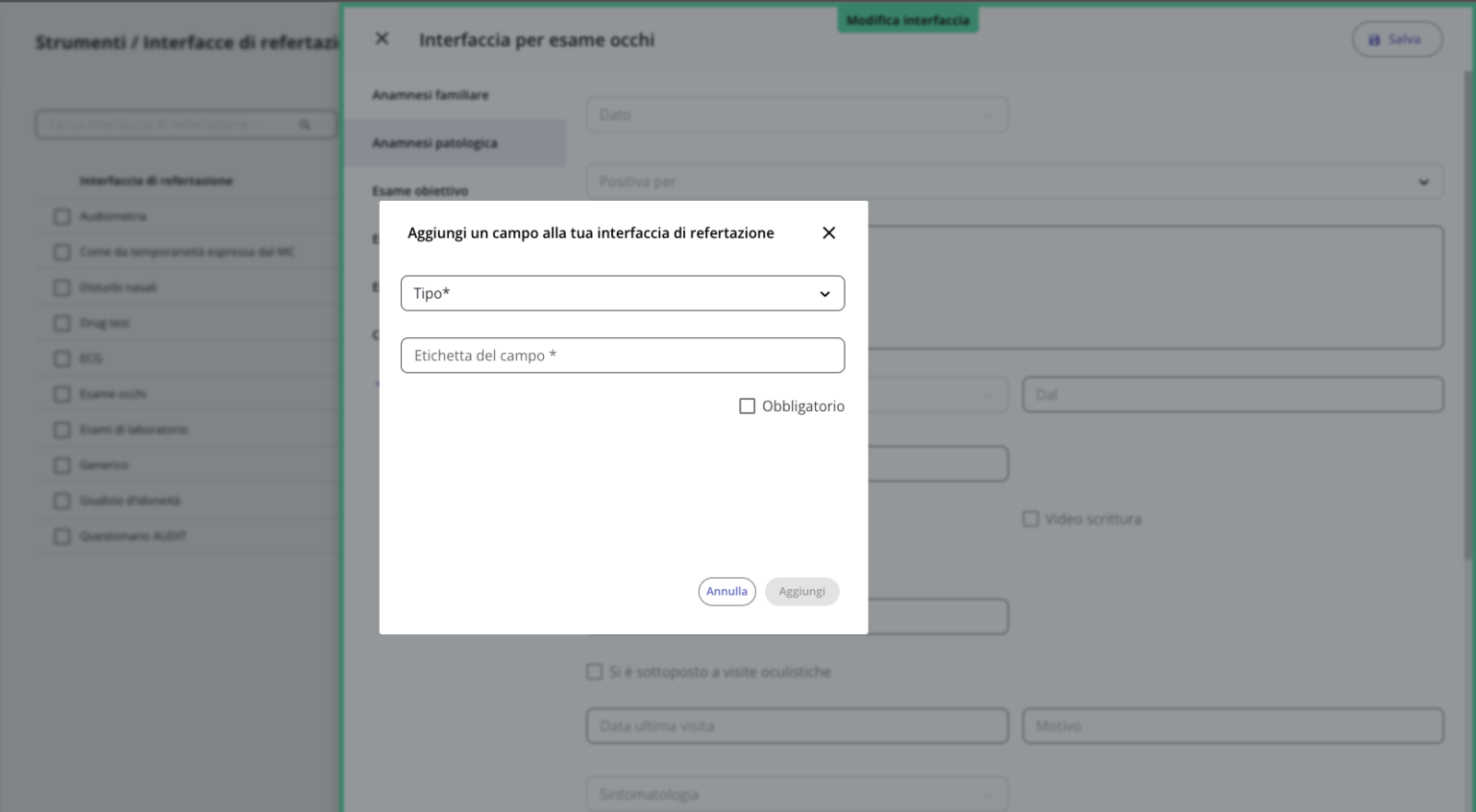The width and height of the screenshot is (1476, 812).
Task: Enable the Video scrittura option
Action: coord(1030,519)
